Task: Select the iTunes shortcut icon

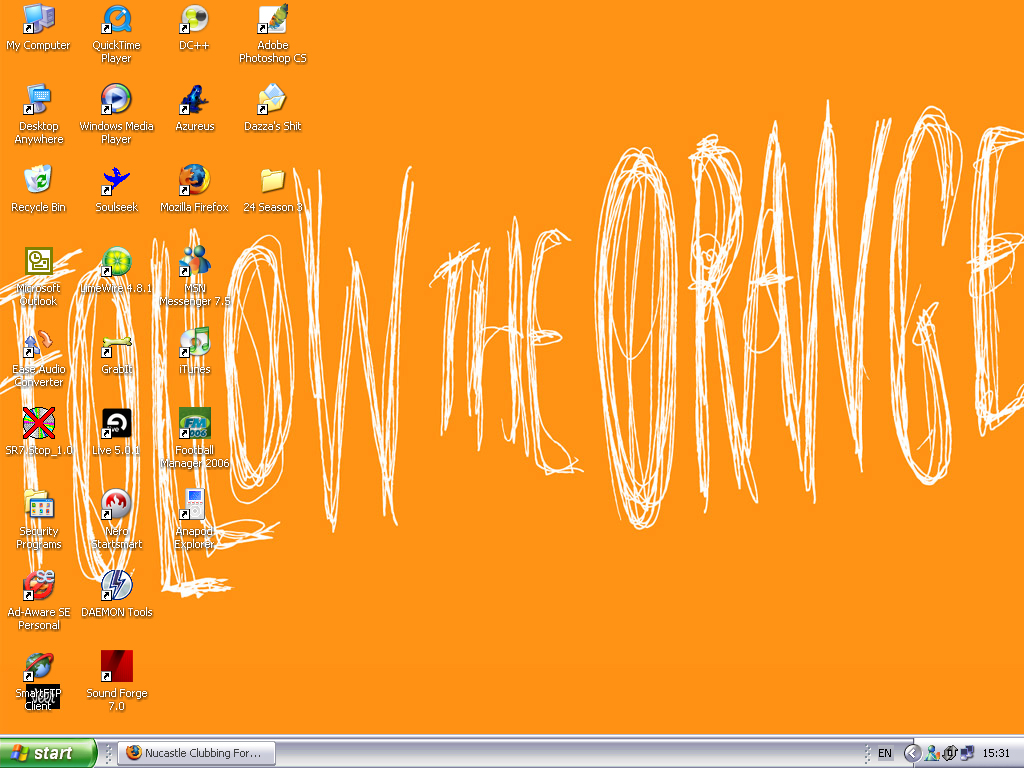Action: click(194, 343)
